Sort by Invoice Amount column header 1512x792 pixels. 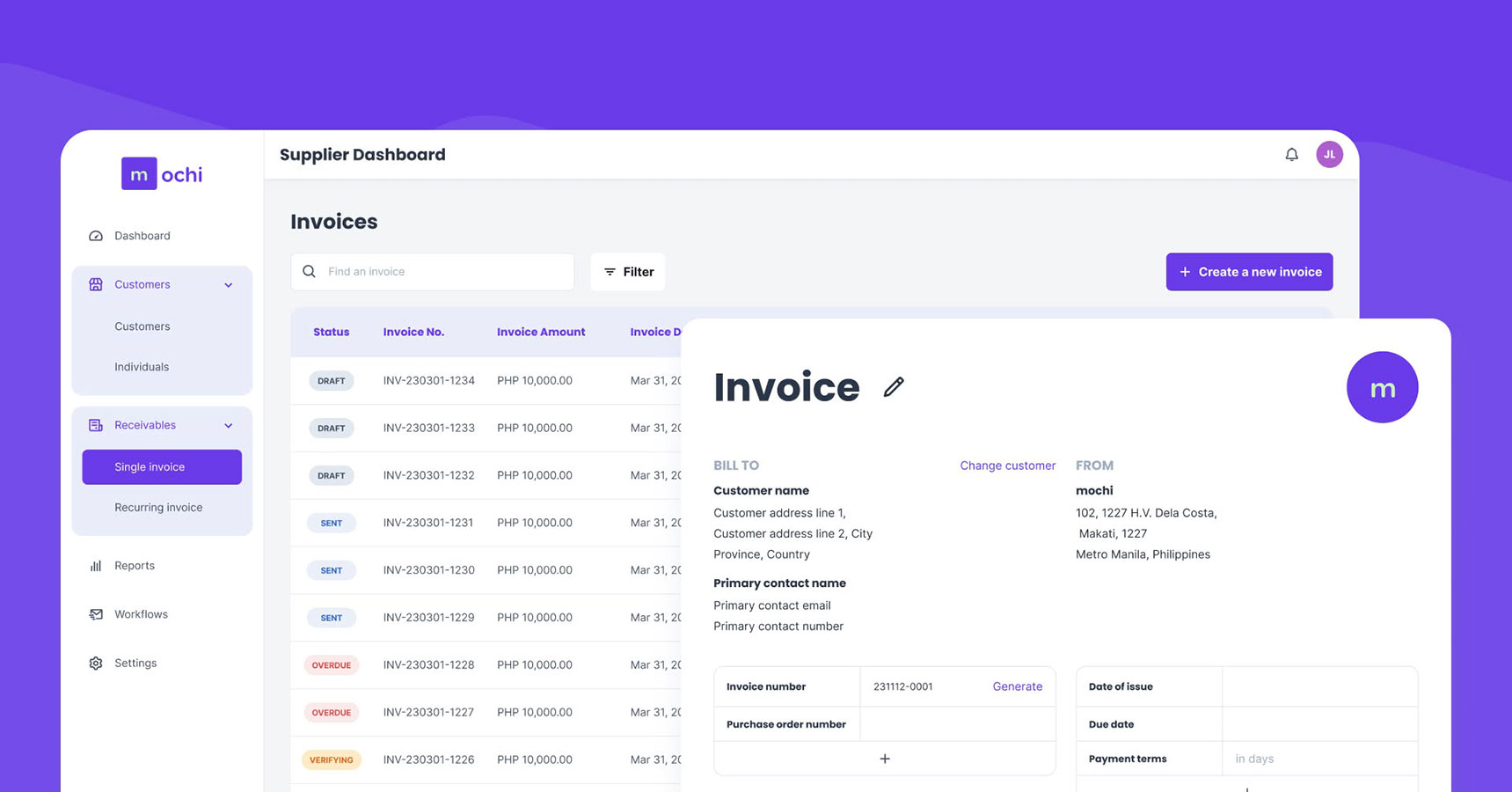click(541, 332)
